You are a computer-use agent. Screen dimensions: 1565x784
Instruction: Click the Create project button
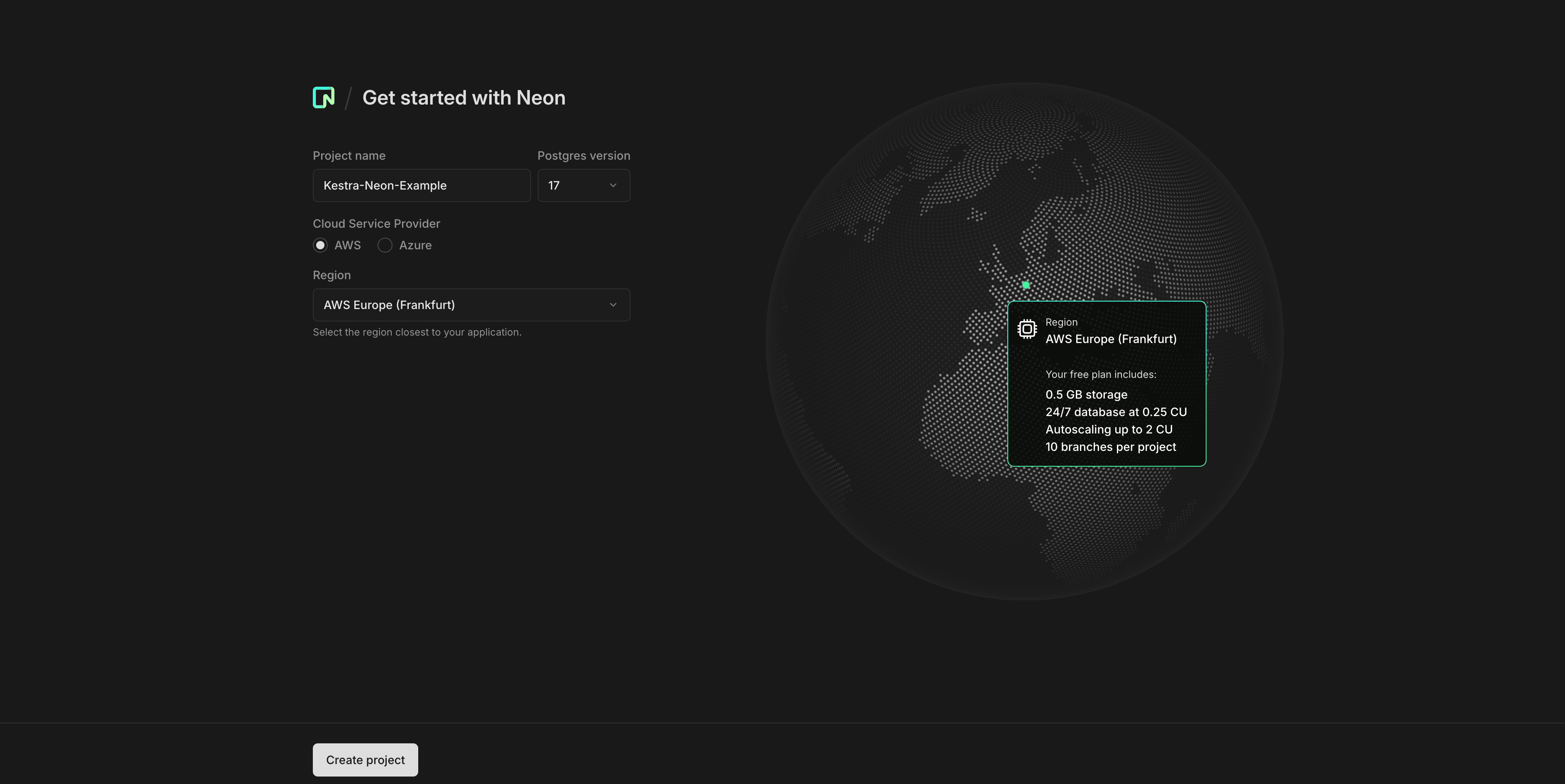[365, 760]
